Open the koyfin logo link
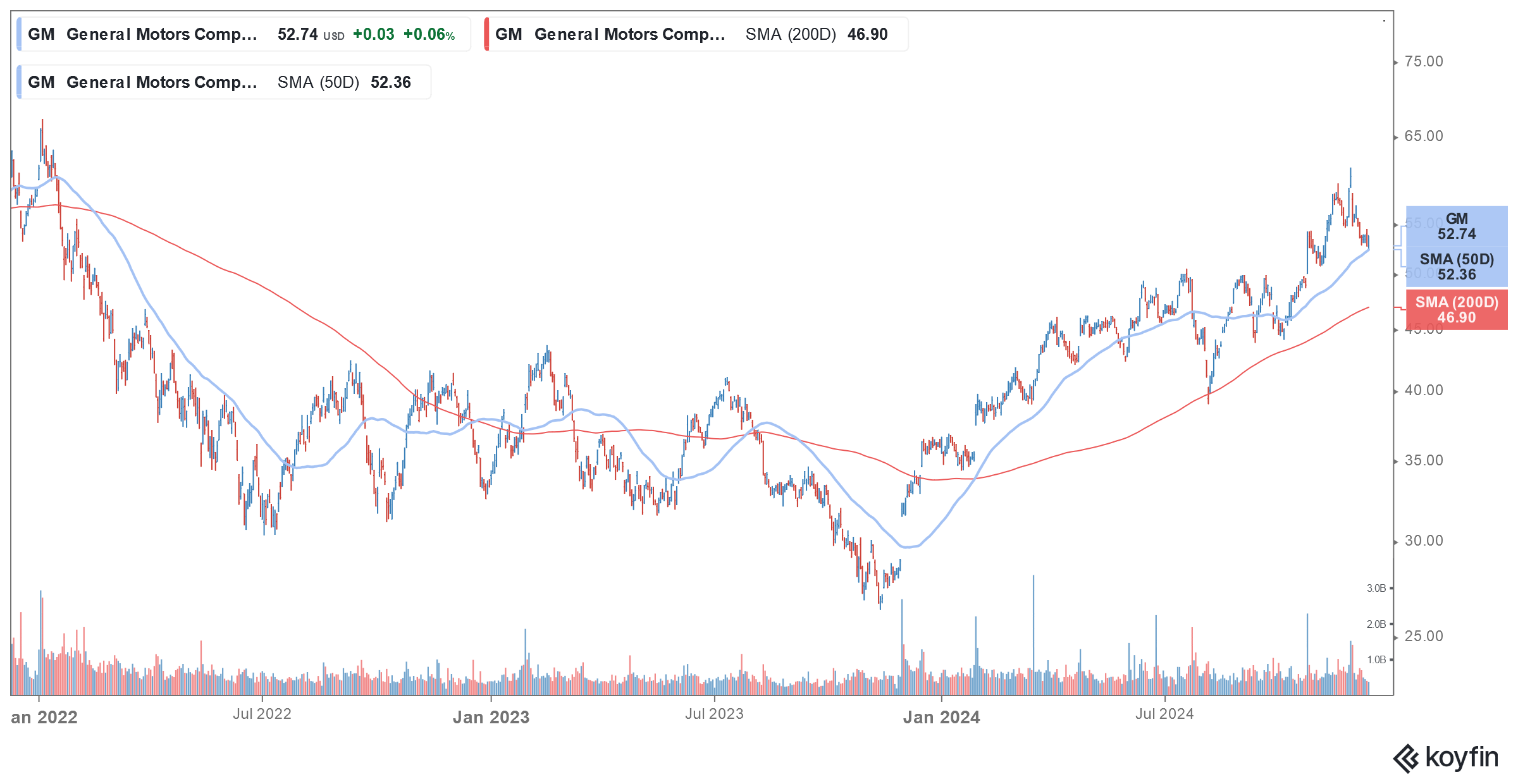1518x784 pixels. [x=1446, y=757]
